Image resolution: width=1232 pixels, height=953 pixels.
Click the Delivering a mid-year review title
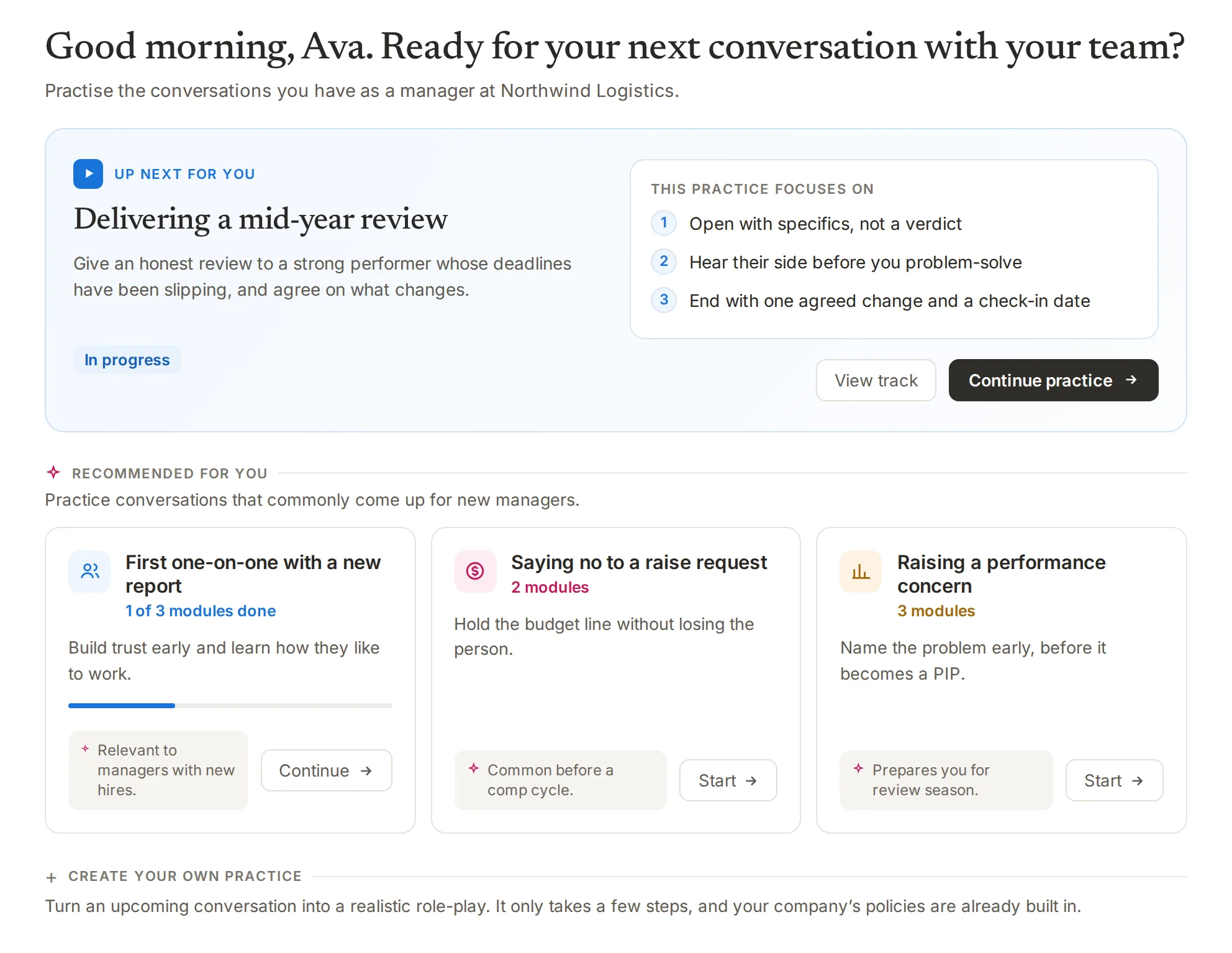[x=261, y=219]
